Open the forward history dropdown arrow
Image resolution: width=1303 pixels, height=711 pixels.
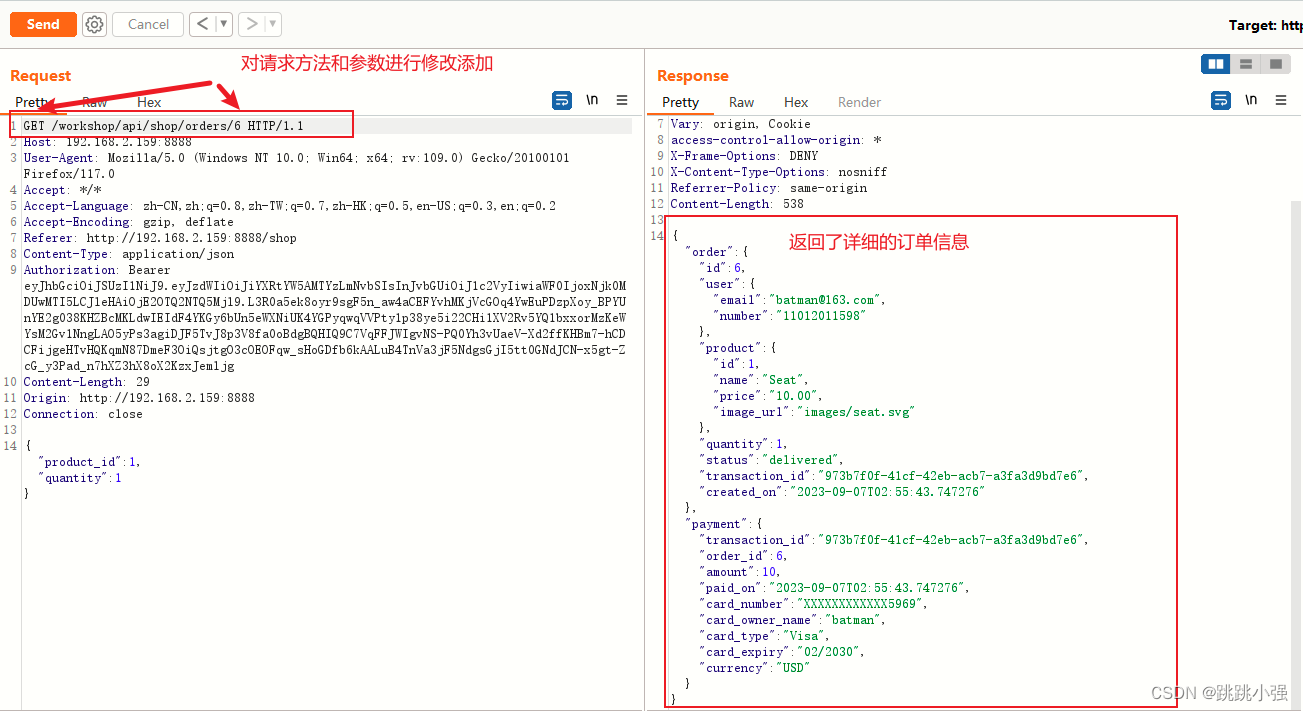(x=273, y=24)
